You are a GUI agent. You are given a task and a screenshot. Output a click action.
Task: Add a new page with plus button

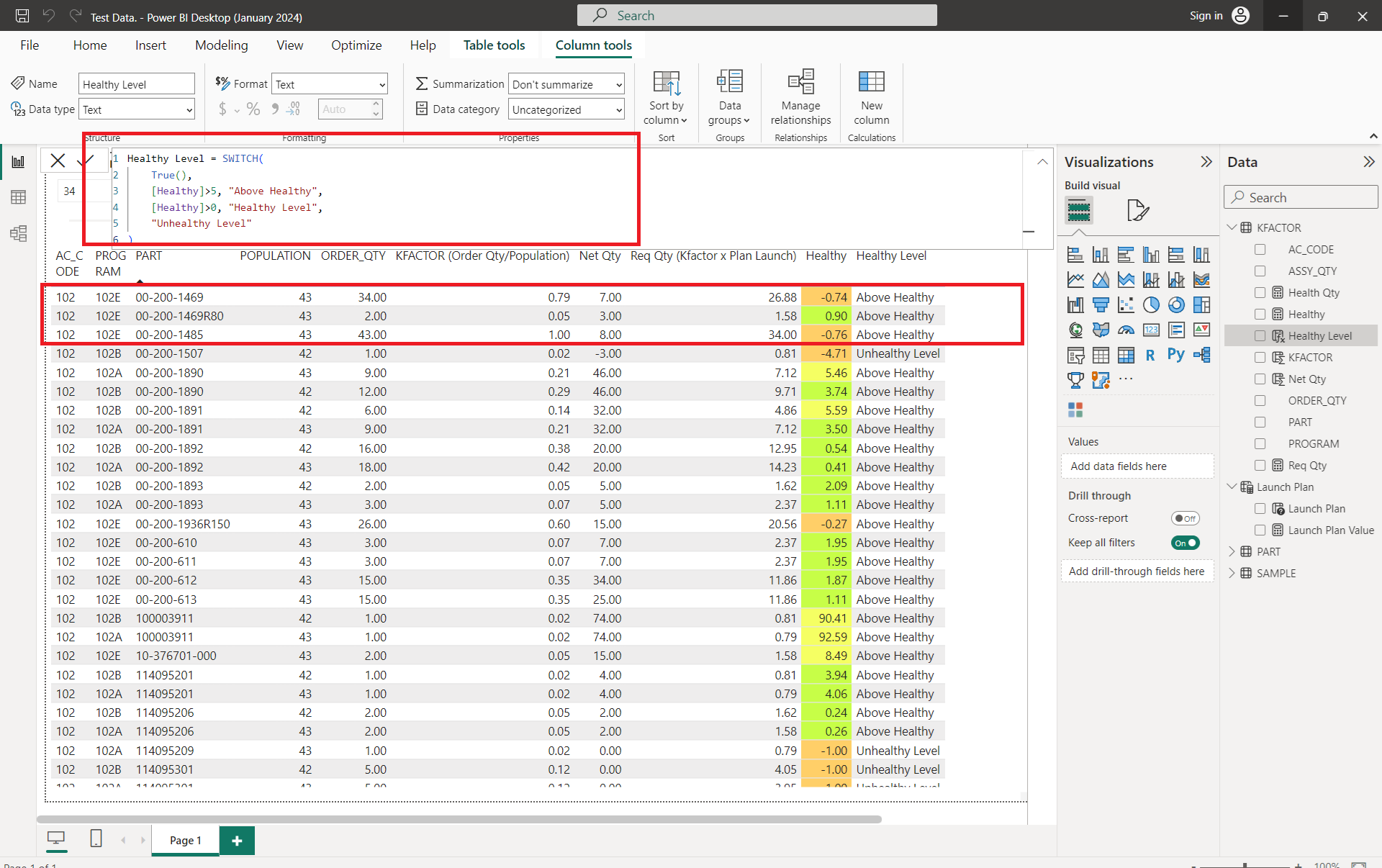pyautogui.click(x=237, y=840)
